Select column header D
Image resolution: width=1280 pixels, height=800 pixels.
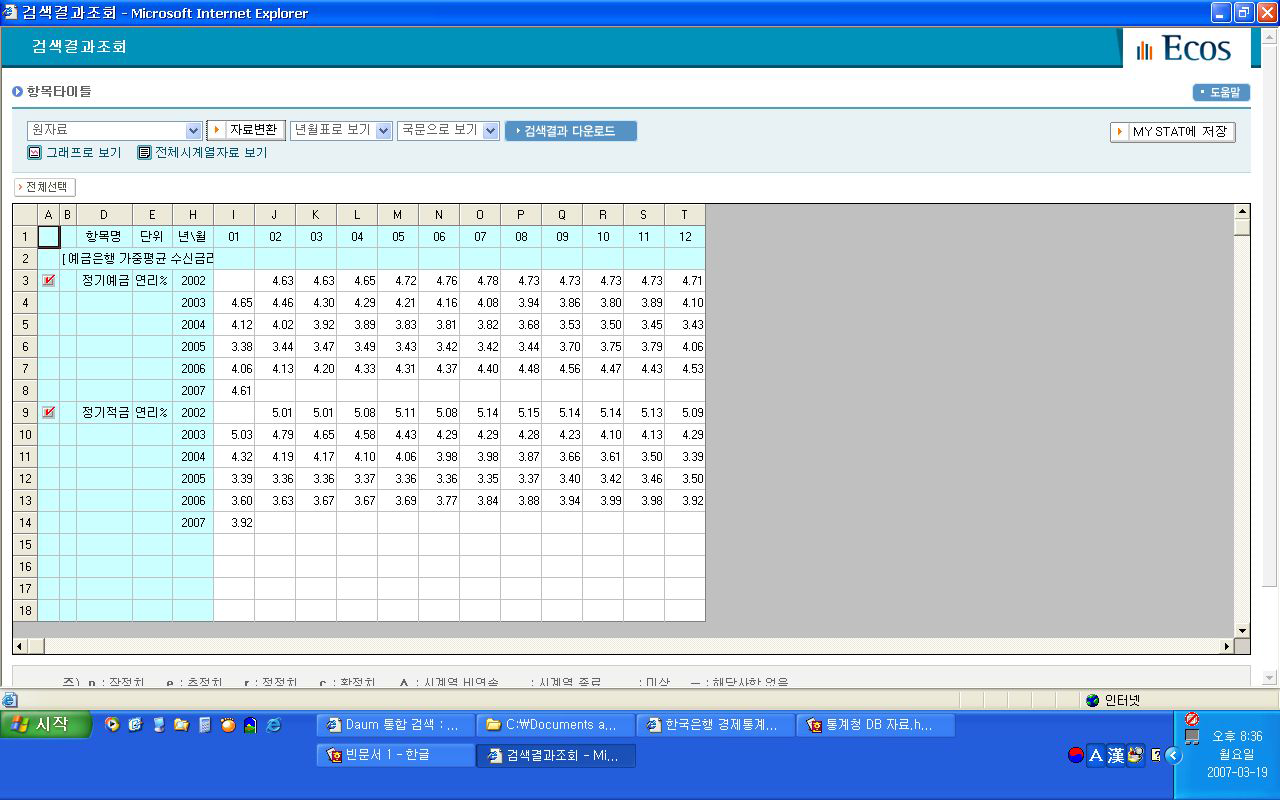coord(104,215)
